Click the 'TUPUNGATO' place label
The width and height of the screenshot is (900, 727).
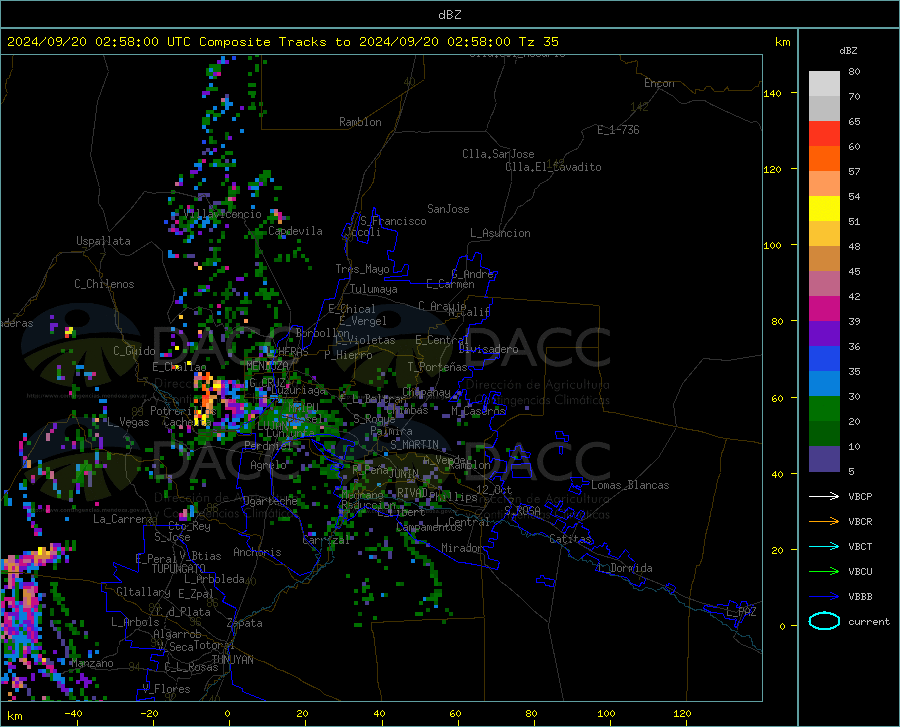[179, 569]
